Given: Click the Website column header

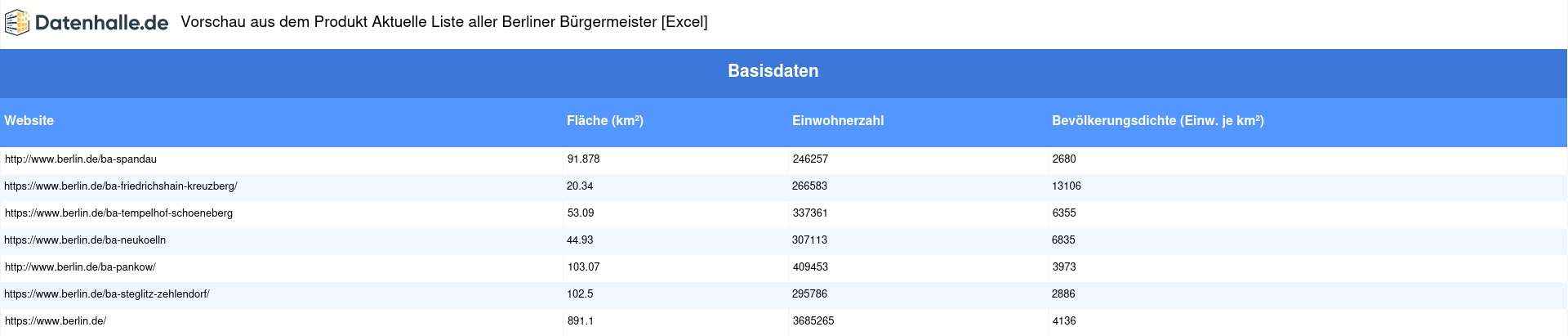Looking at the screenshot, I should click(29, 120).
